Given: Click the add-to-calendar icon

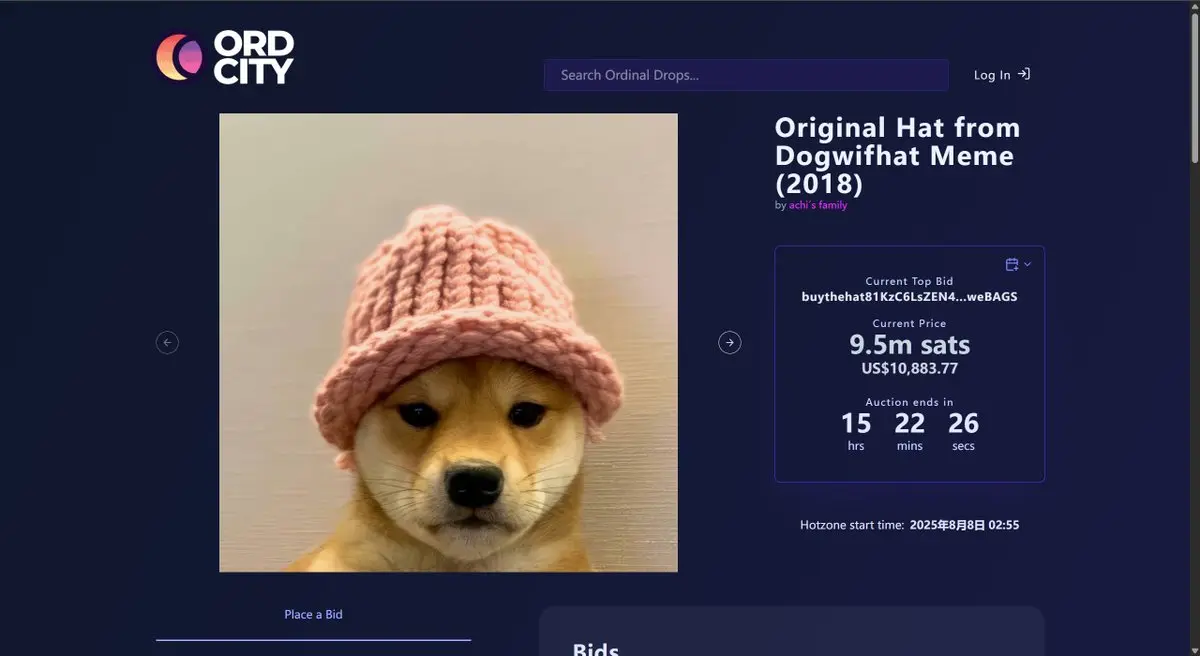Looking at the screenshot, I should (1012, 264).
